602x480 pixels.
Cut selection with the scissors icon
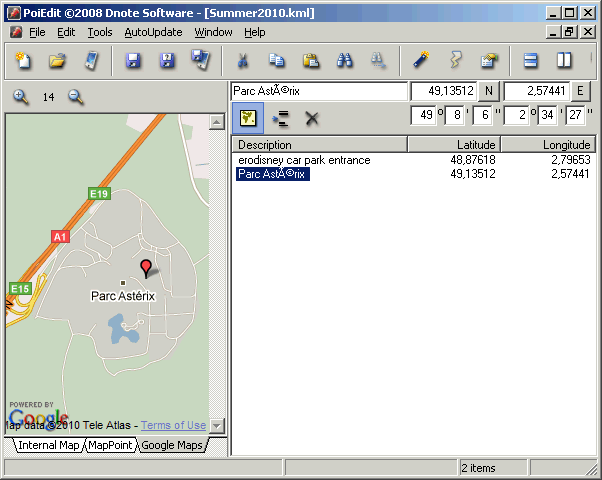click(243, 61)
